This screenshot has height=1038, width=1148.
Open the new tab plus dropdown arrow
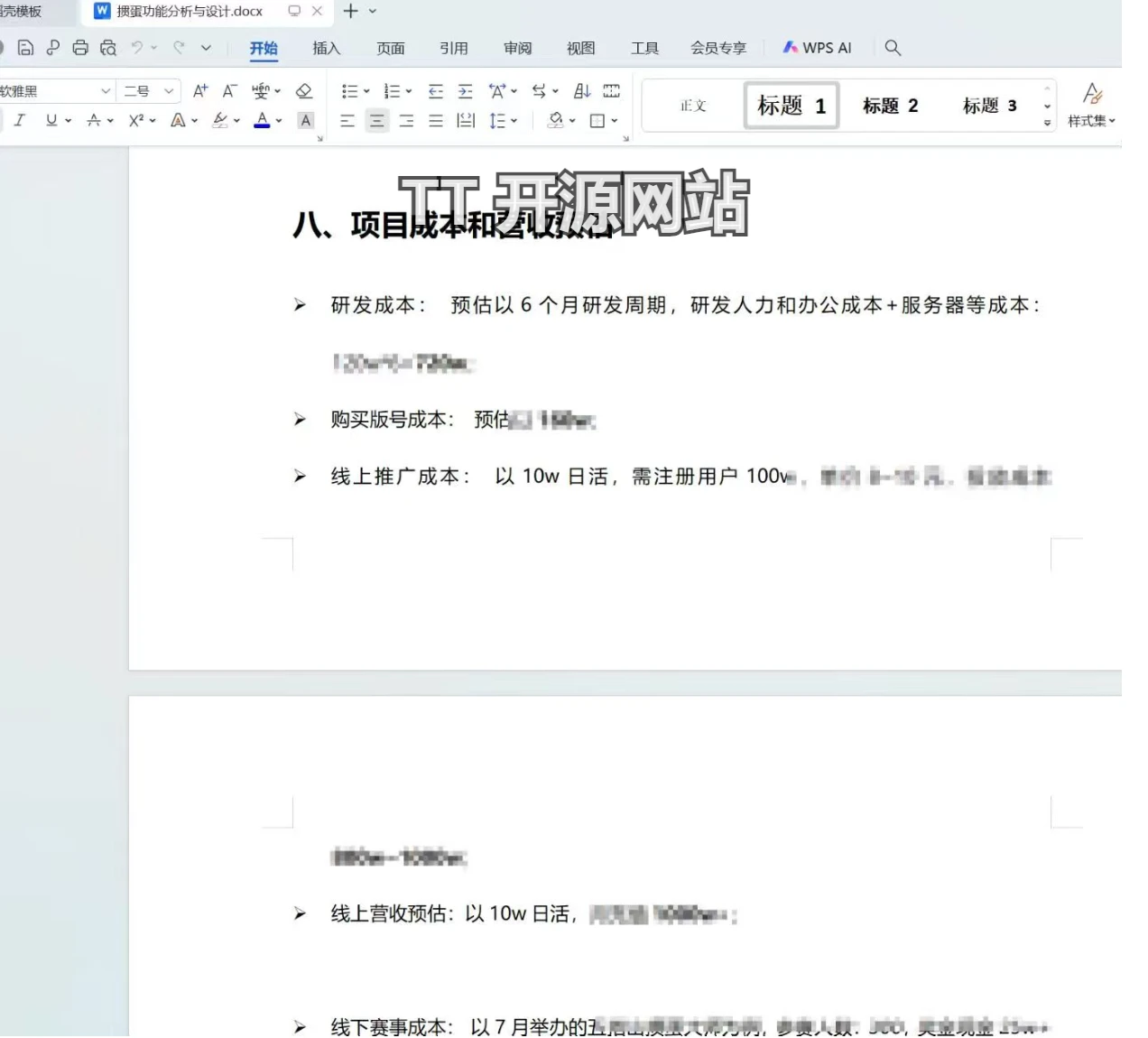373,12
